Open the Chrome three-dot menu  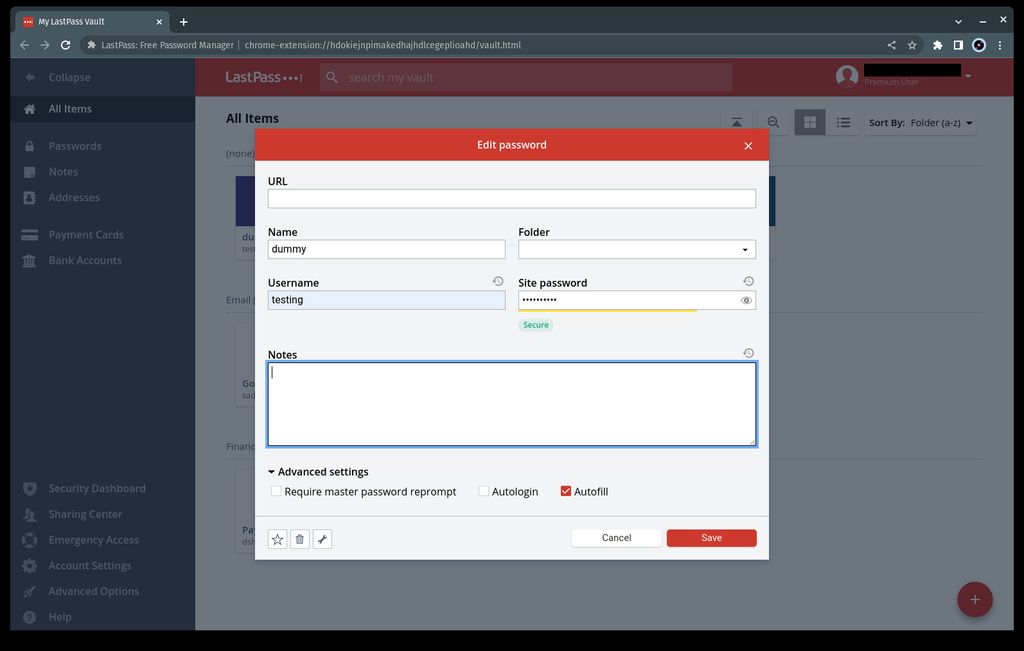click(1000, 45)
